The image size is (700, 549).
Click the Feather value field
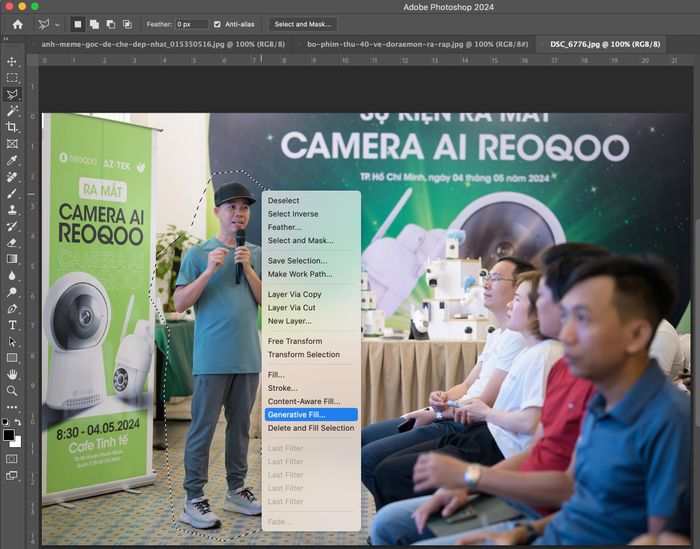click(192, 24)
